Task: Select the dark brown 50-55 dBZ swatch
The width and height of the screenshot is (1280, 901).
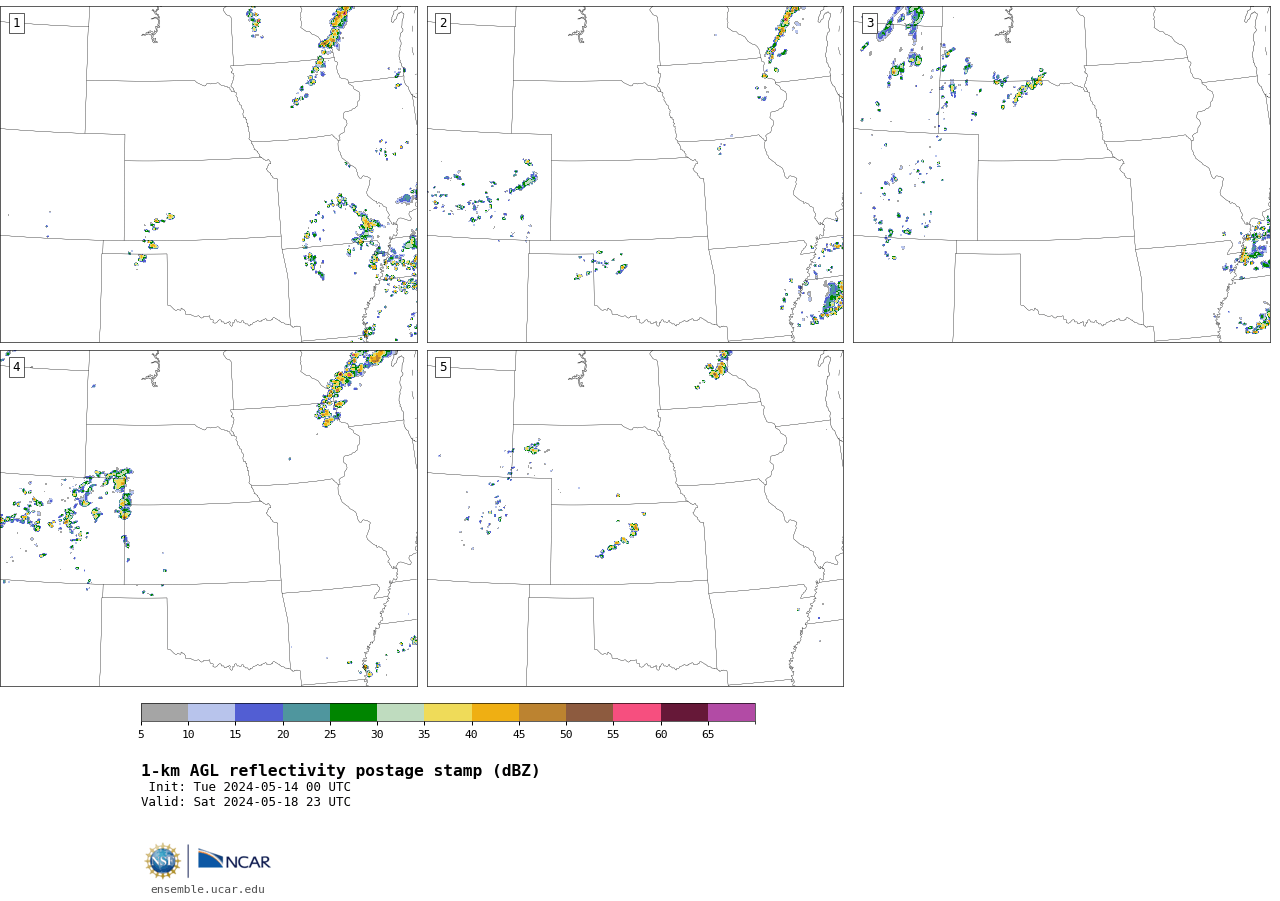Action: (x=589, y=713)
